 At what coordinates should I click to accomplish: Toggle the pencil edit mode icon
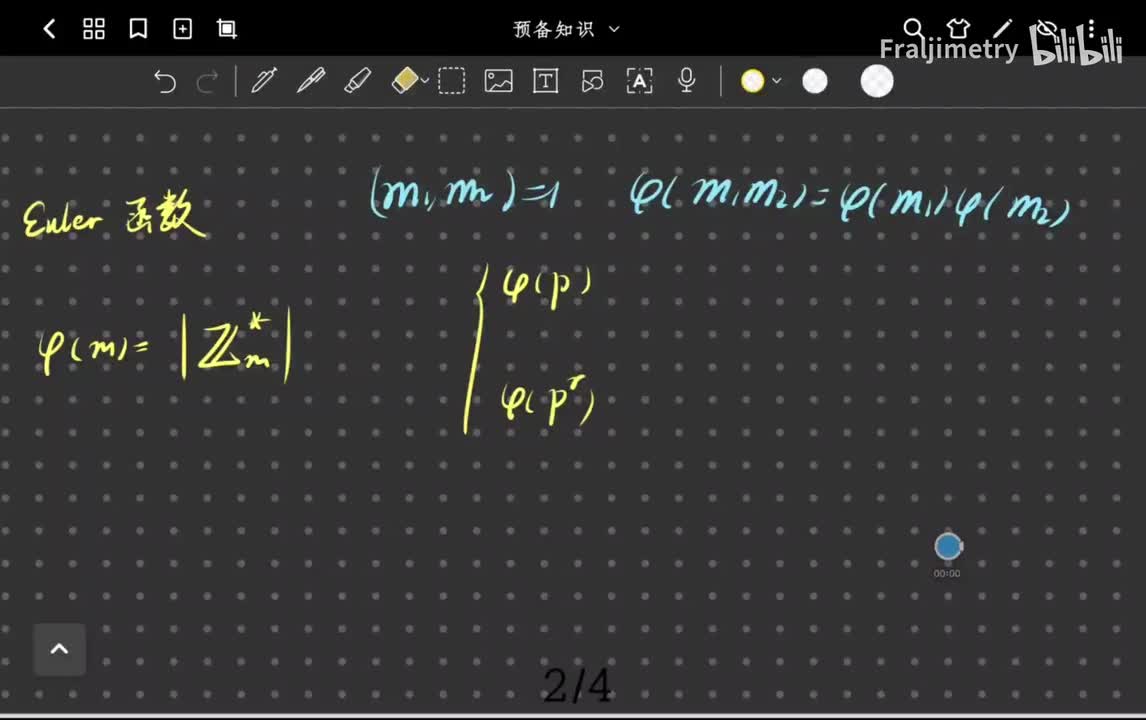point(1003,29)
